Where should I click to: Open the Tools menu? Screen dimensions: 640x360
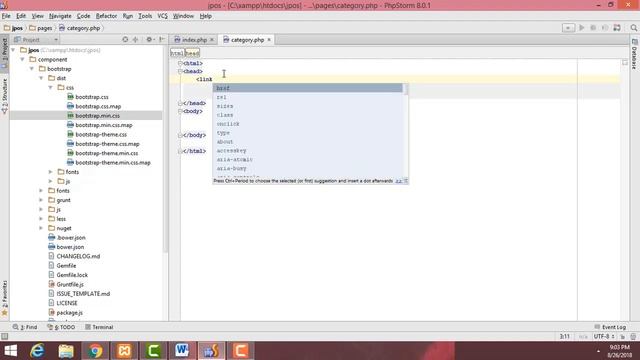pyautogui.click(x=145, y=16)
